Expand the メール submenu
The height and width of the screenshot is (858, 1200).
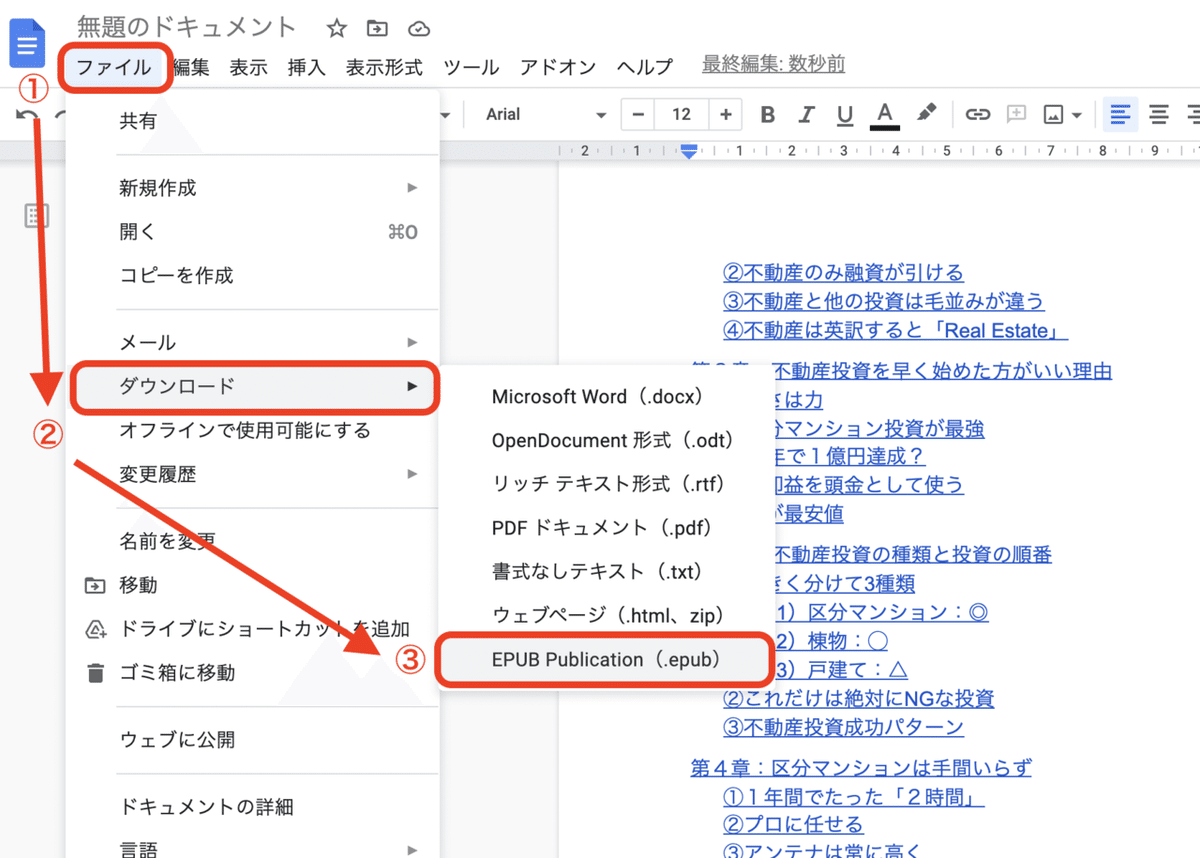[252, 342]
